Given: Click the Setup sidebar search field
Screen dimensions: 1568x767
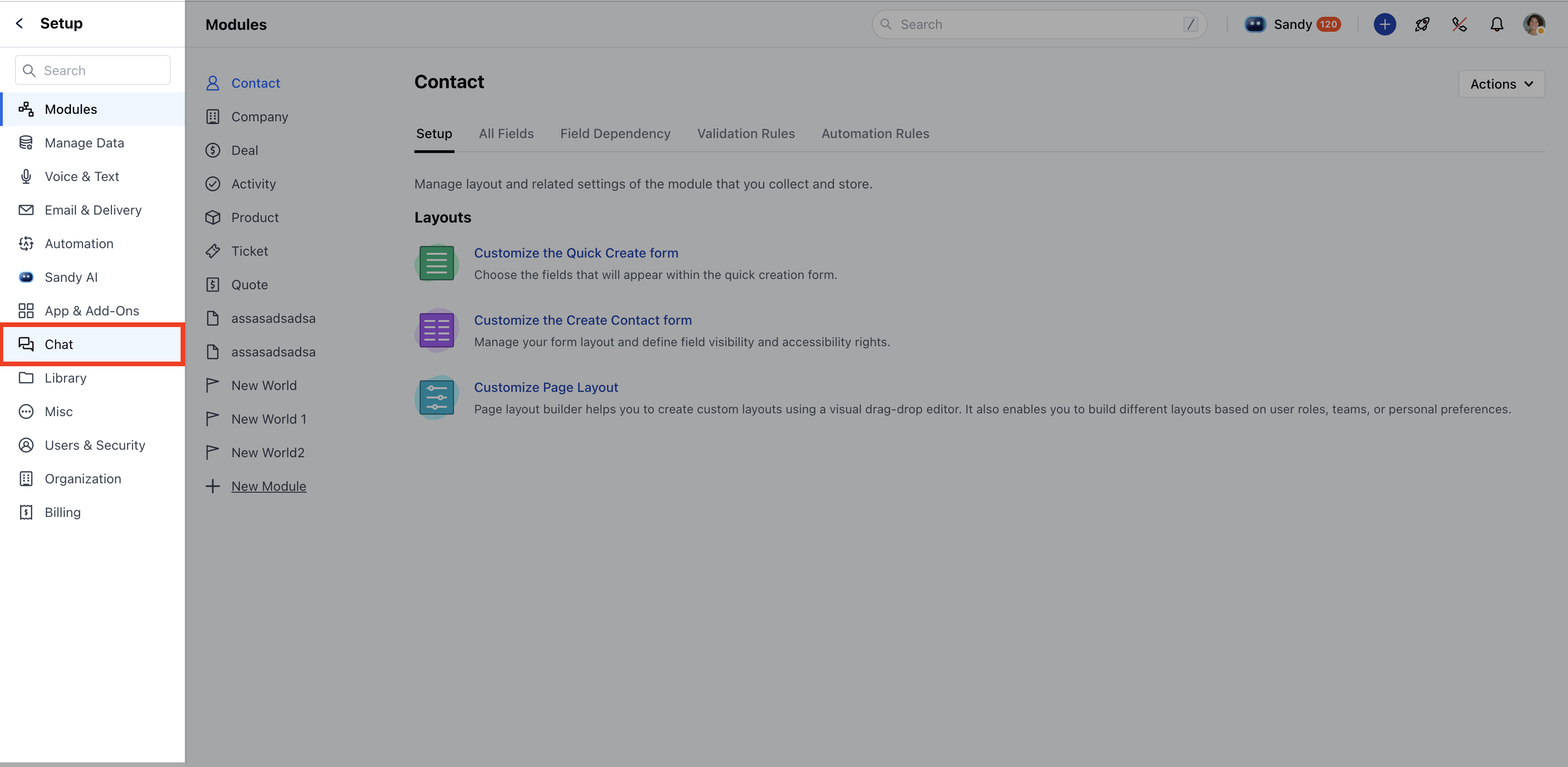Looking at the screenshot, I should 92,70.
